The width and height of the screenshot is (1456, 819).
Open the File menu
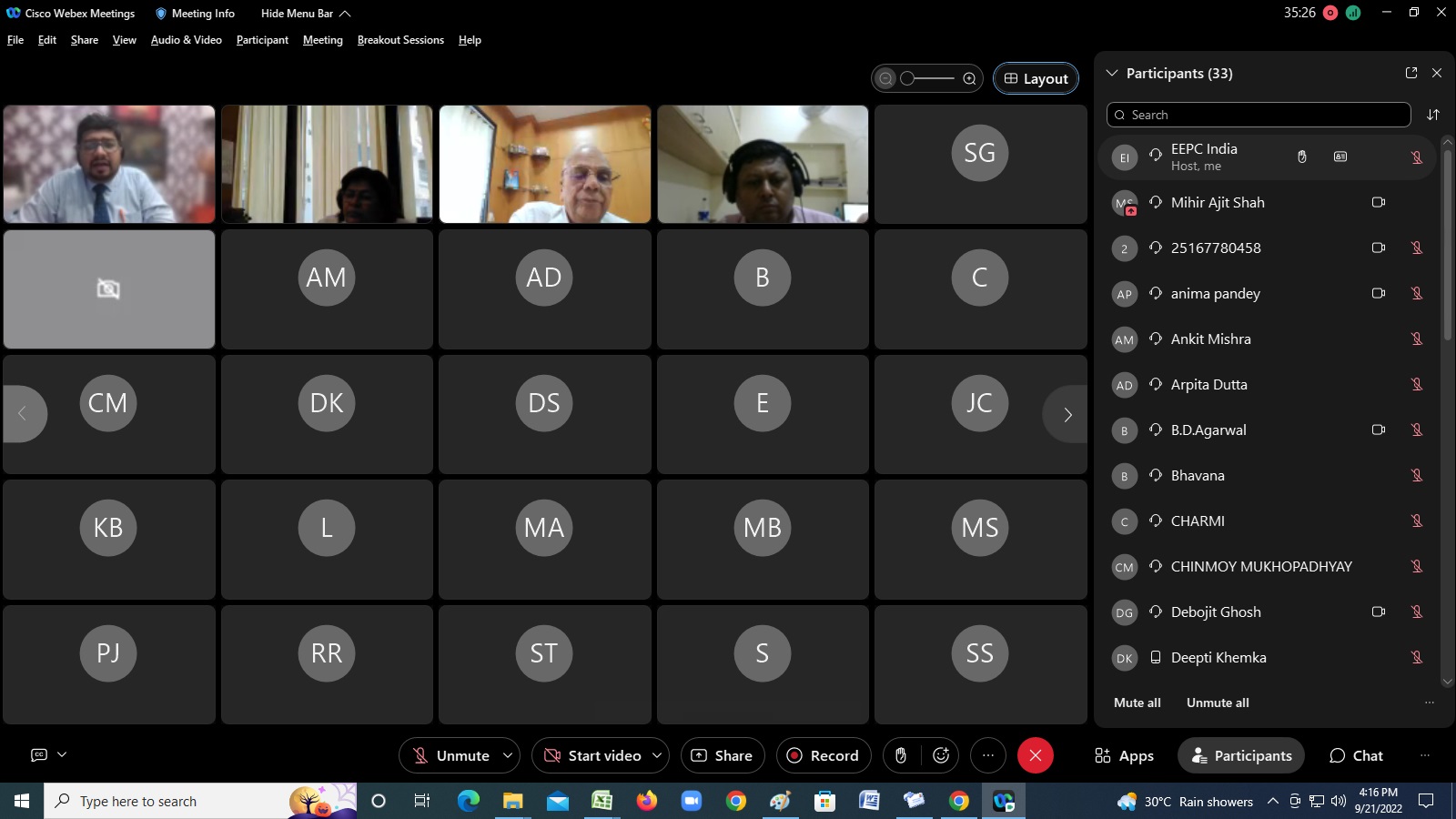(x=15, y=40)
